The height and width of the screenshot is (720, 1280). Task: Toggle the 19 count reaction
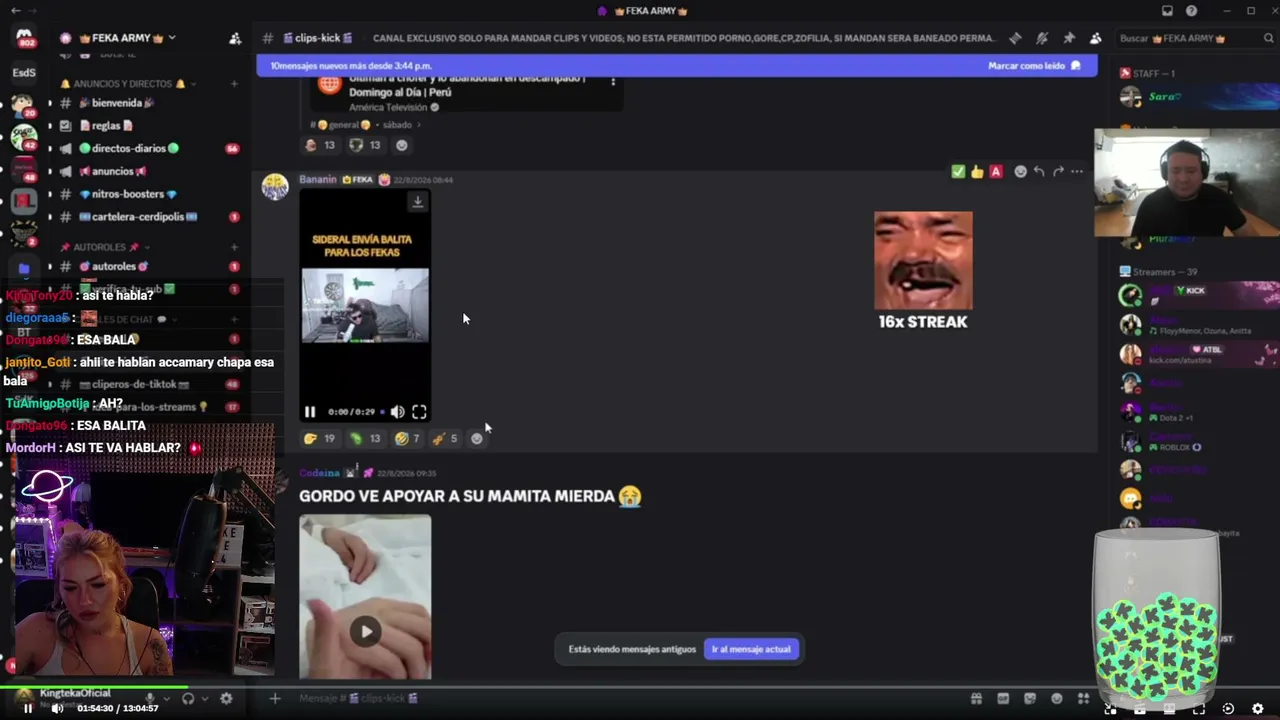tap(320, 438)
